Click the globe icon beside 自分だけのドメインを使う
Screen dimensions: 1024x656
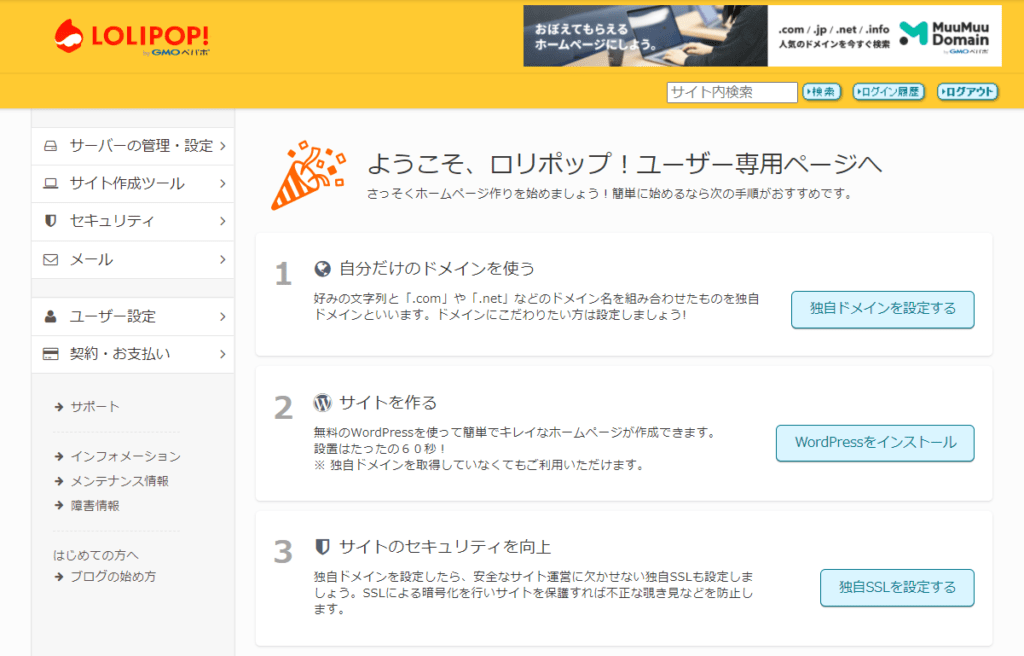point(322,268)
